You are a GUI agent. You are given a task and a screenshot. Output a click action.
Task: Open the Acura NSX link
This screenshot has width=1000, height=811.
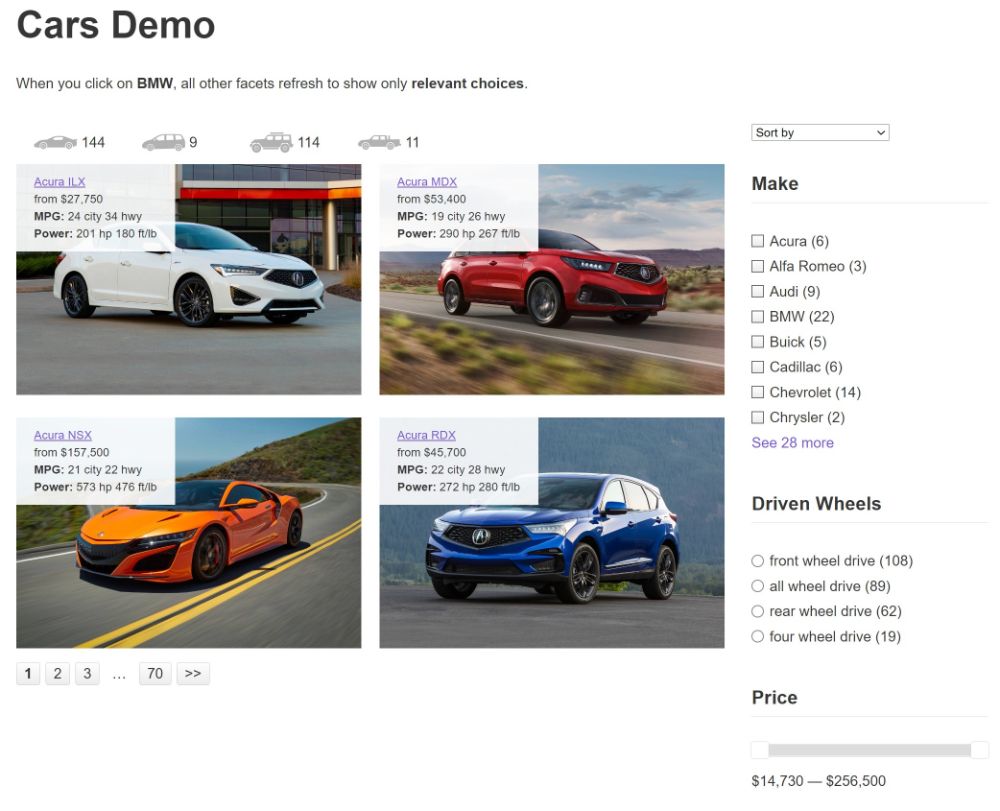tap(62, 435)
